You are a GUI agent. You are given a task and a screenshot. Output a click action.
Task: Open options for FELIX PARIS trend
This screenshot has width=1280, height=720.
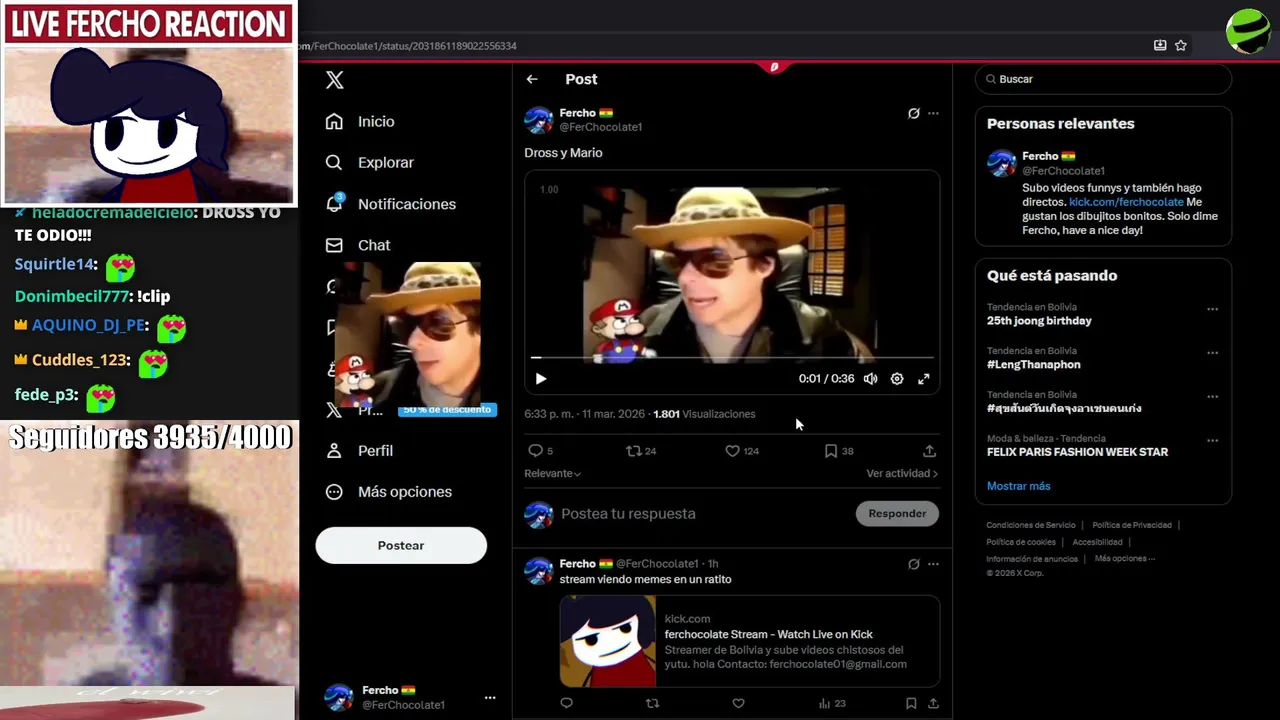point(1212,440)
